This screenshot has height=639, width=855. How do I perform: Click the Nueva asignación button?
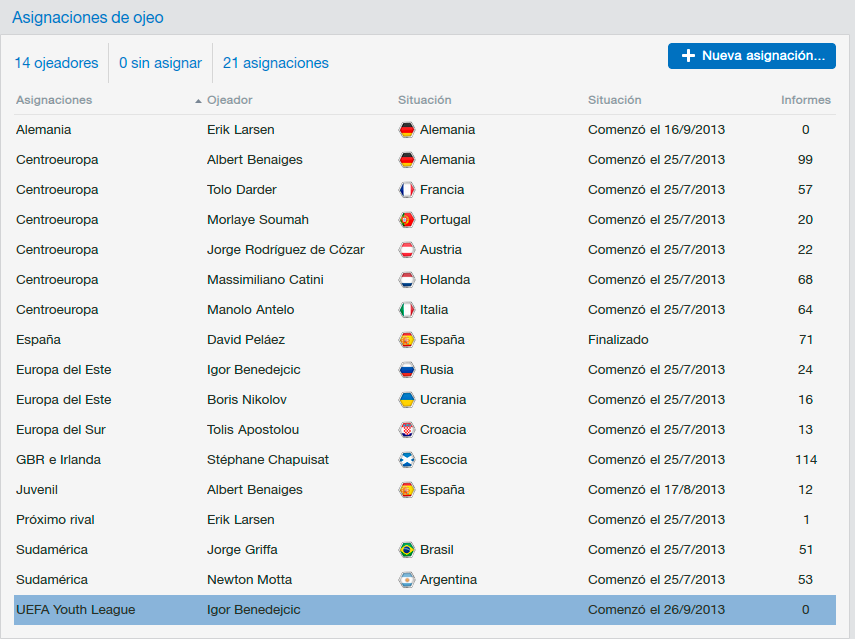coord(751,56)
